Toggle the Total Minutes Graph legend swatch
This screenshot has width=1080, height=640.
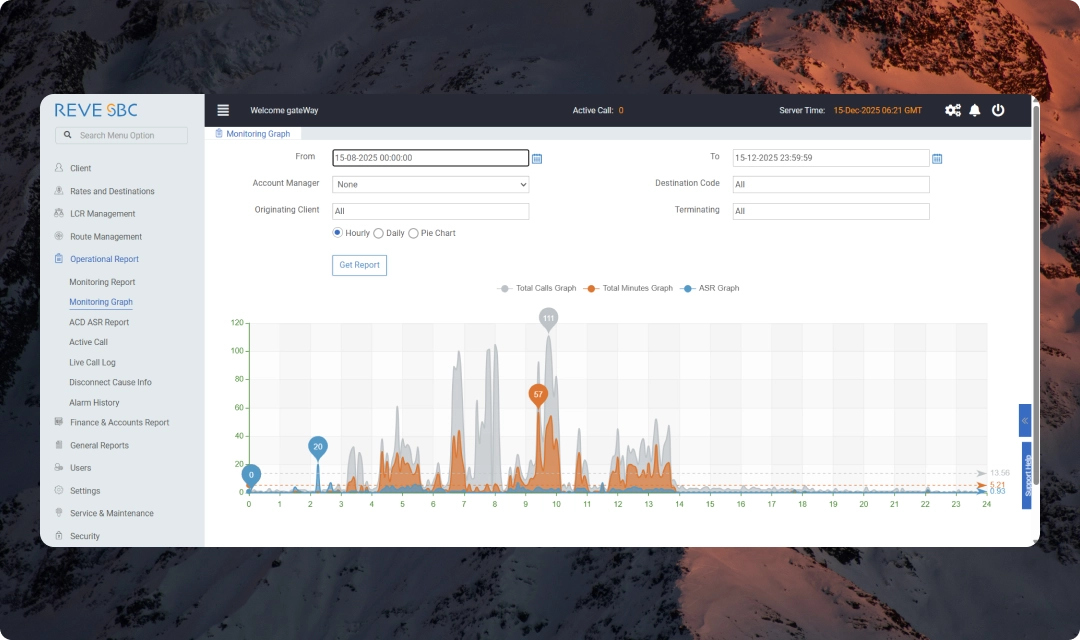click(x=591, y=288)
